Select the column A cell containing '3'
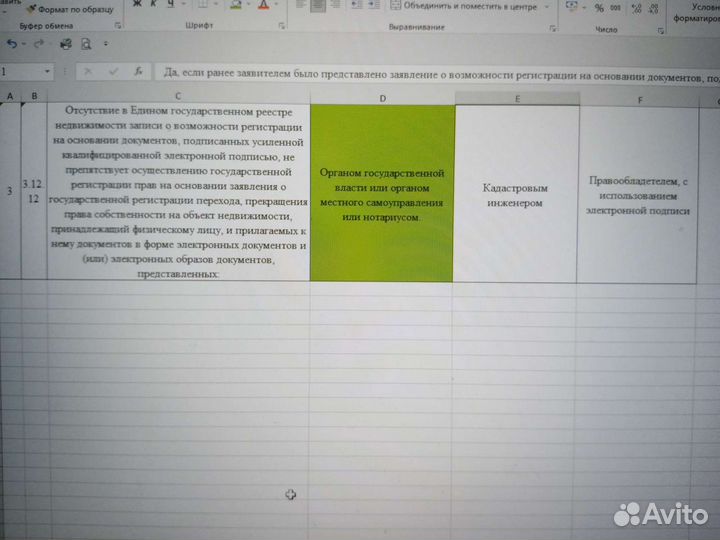720x540 pixels. (10, 191)
